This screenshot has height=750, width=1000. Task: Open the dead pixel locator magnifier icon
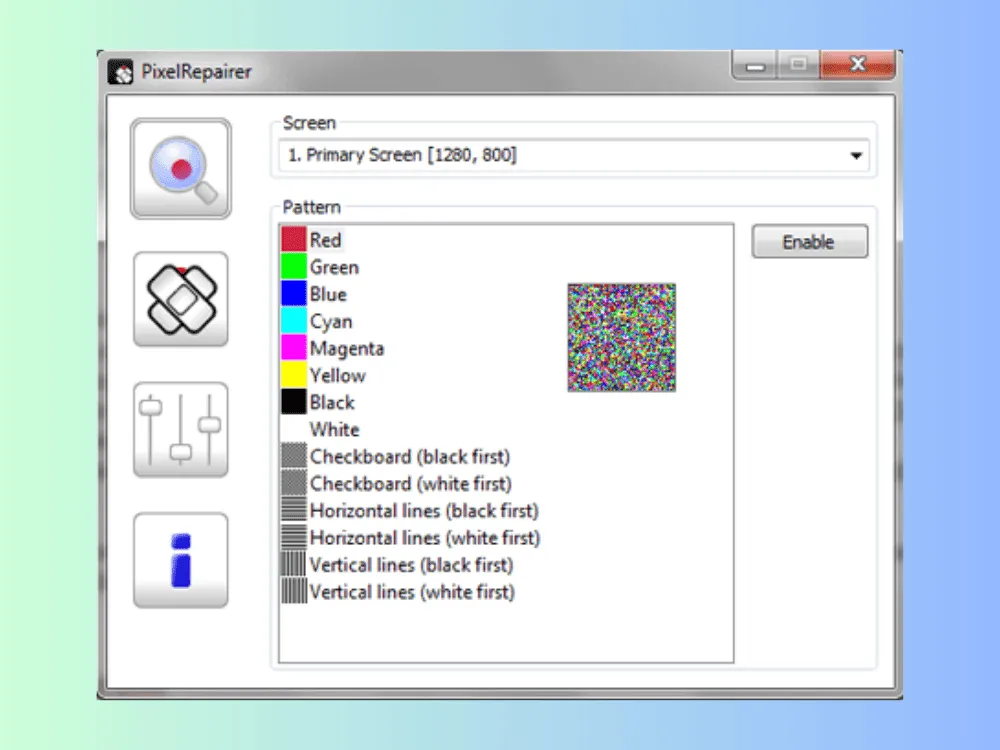pyautogui.click(x=180, y=168)
